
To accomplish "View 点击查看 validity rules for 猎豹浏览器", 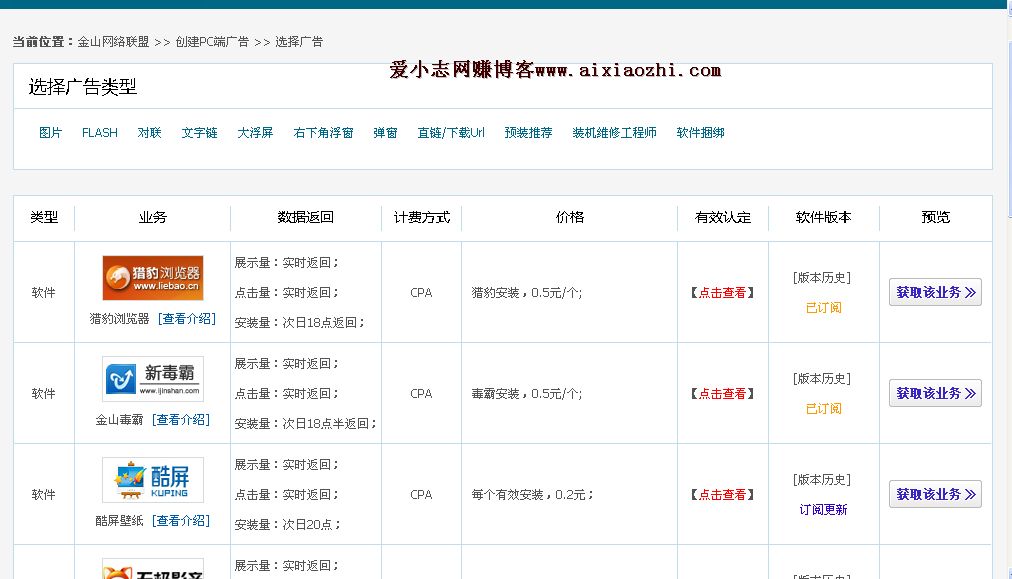I will (722, 292).
